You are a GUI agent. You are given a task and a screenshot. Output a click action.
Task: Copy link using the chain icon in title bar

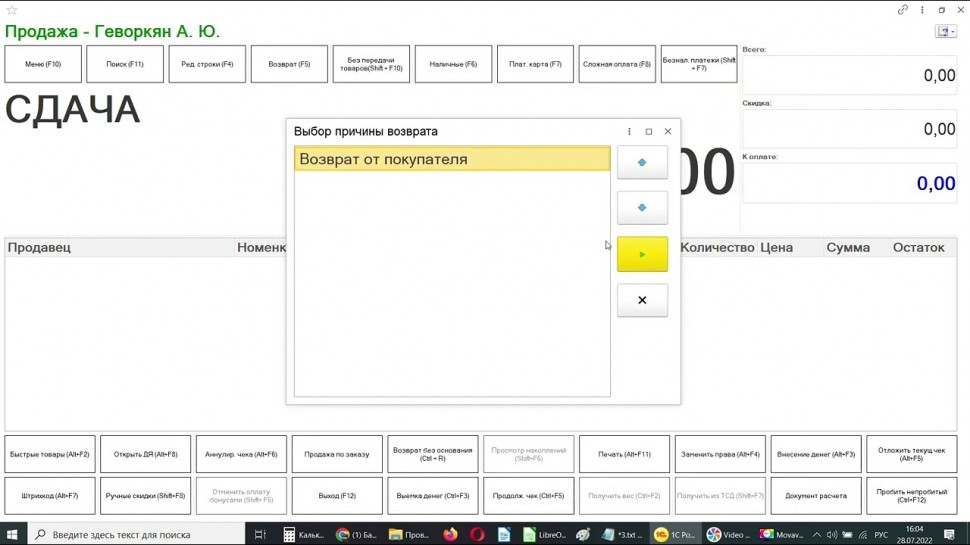click(903, 10)
